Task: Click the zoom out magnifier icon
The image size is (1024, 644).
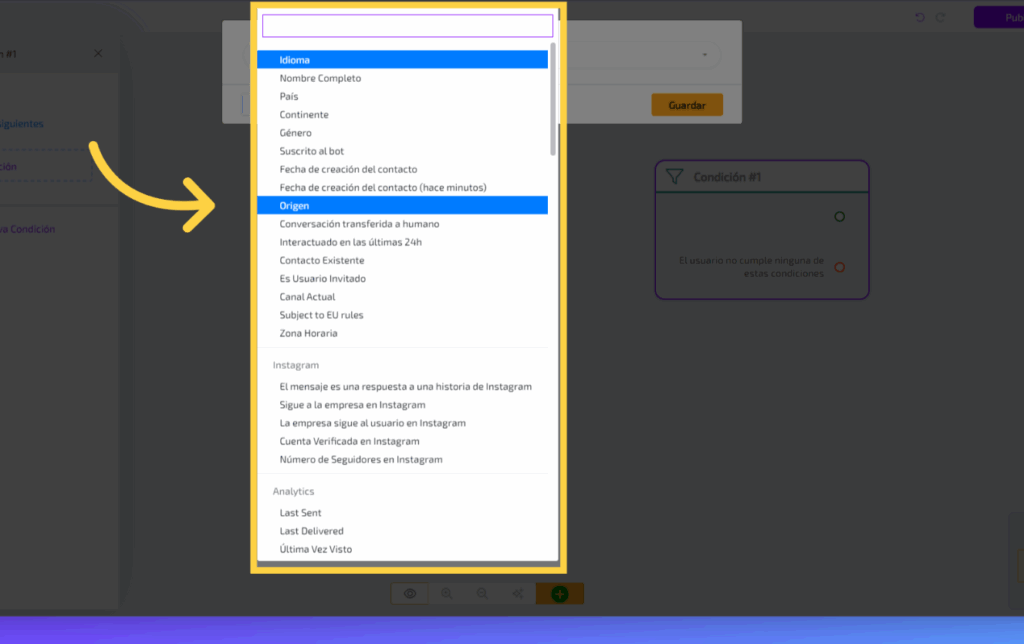Action: (x=482, y=594)
